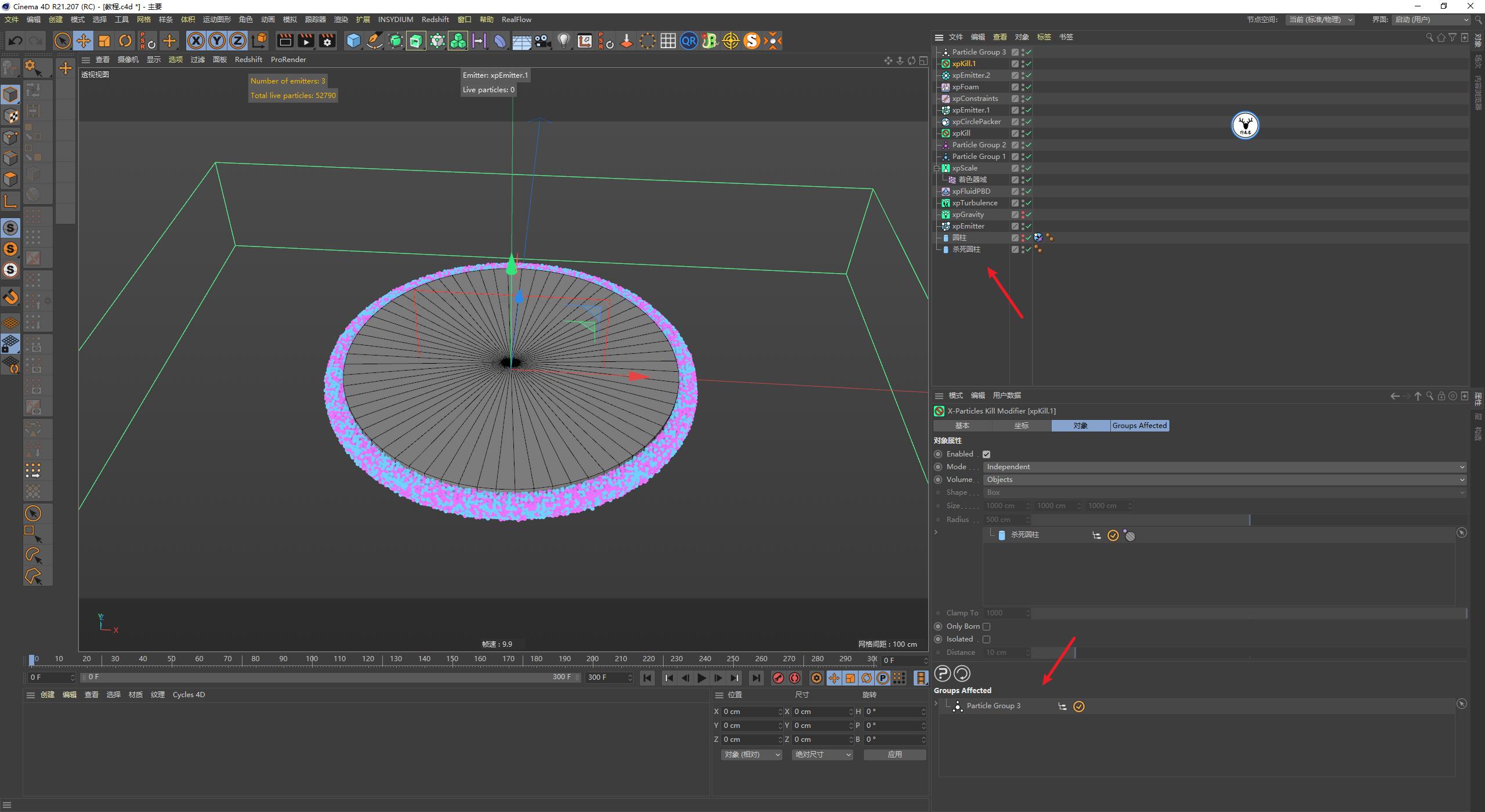Select the Scale tool
This screenshot has width=1485, height=812.
[104, 41]
